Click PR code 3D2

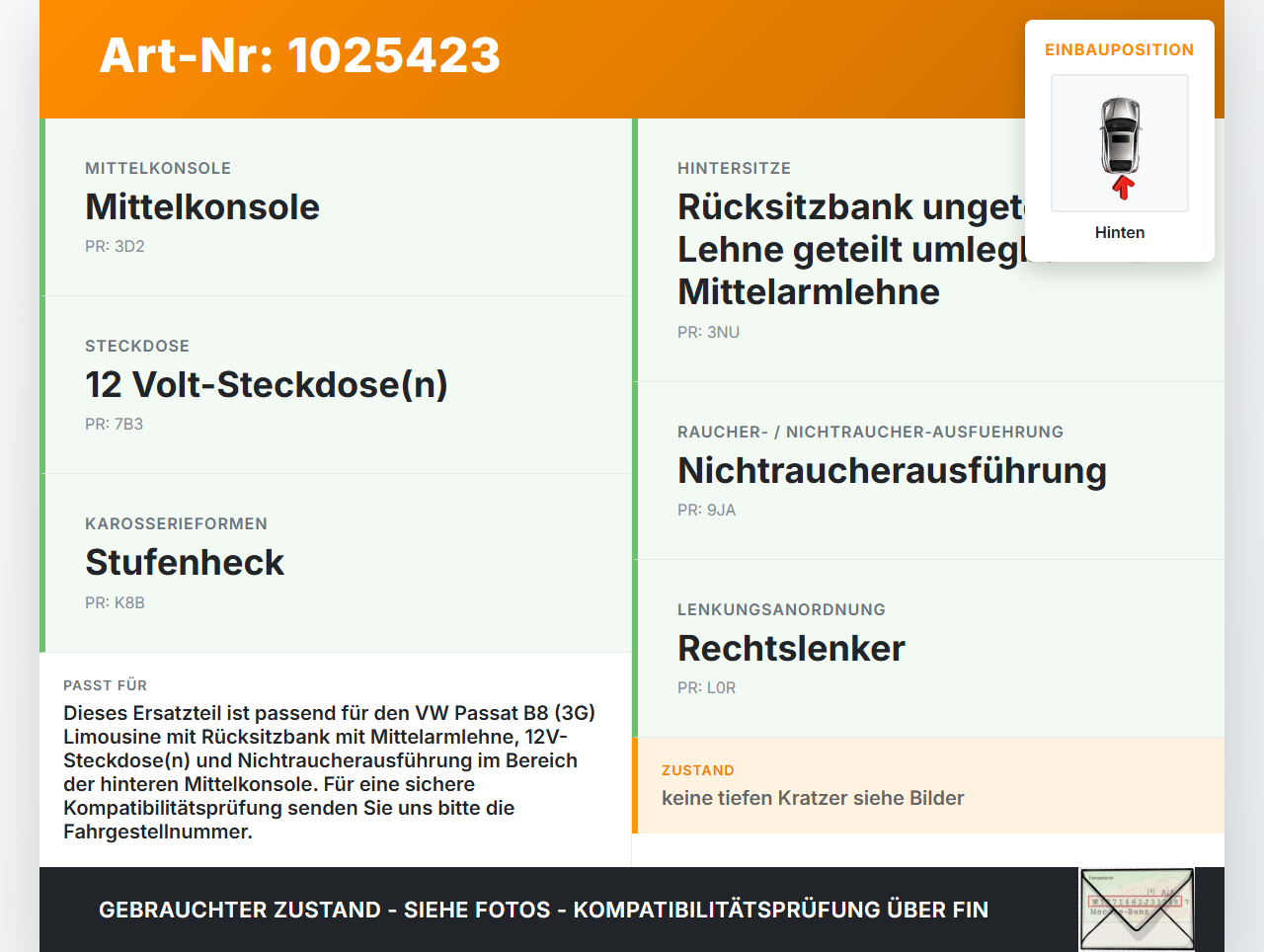[115, 246]
